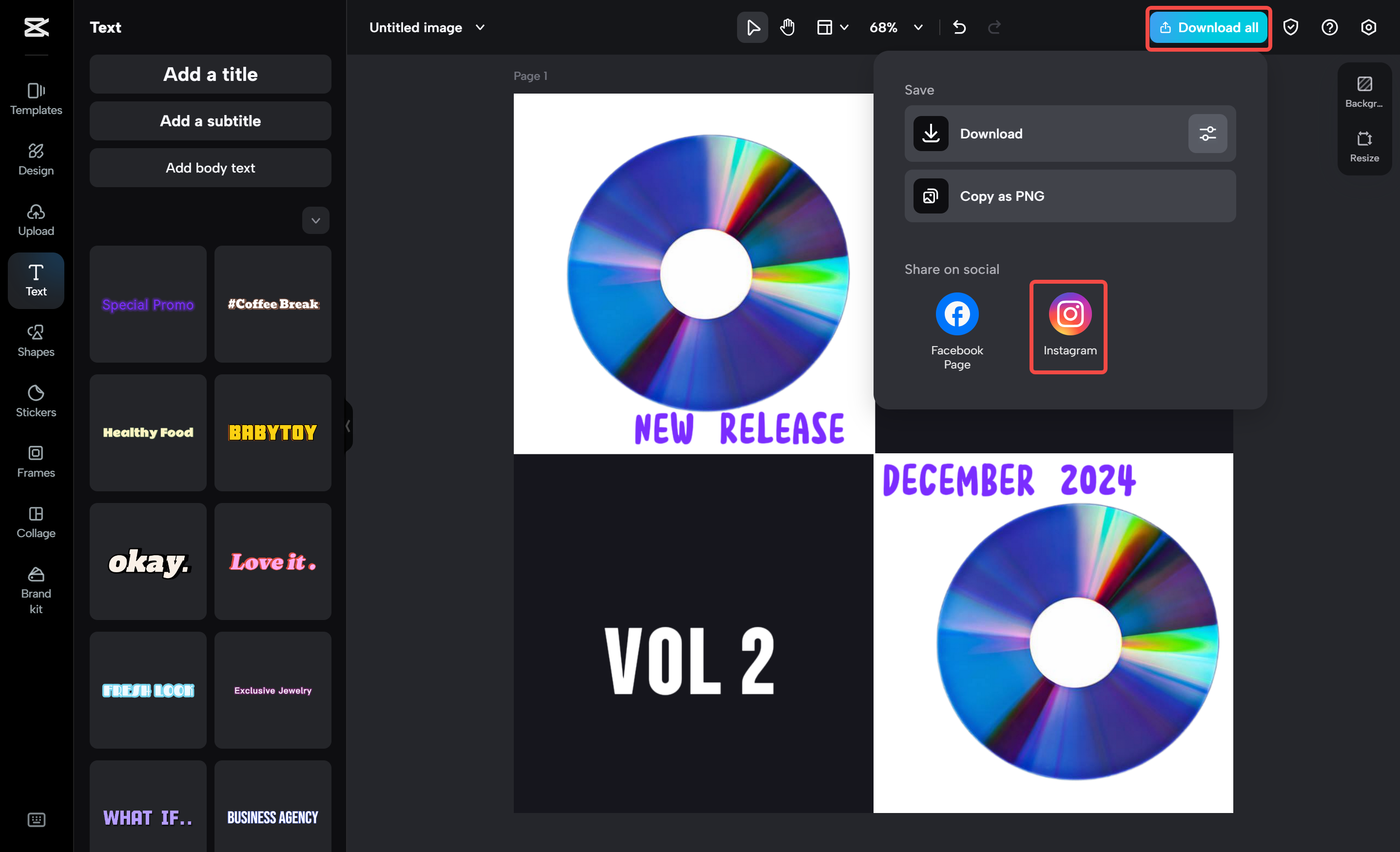Open the Resize panel
1400x852 pixels.
click(x=1363, y=144)
